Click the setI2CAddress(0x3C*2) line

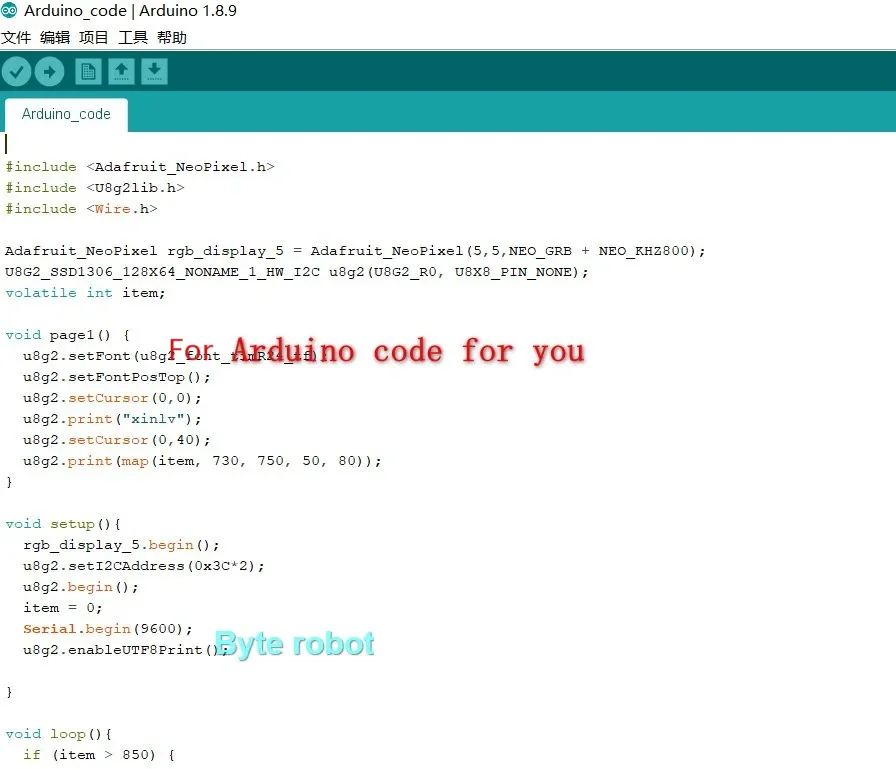(x=143, y=566)
